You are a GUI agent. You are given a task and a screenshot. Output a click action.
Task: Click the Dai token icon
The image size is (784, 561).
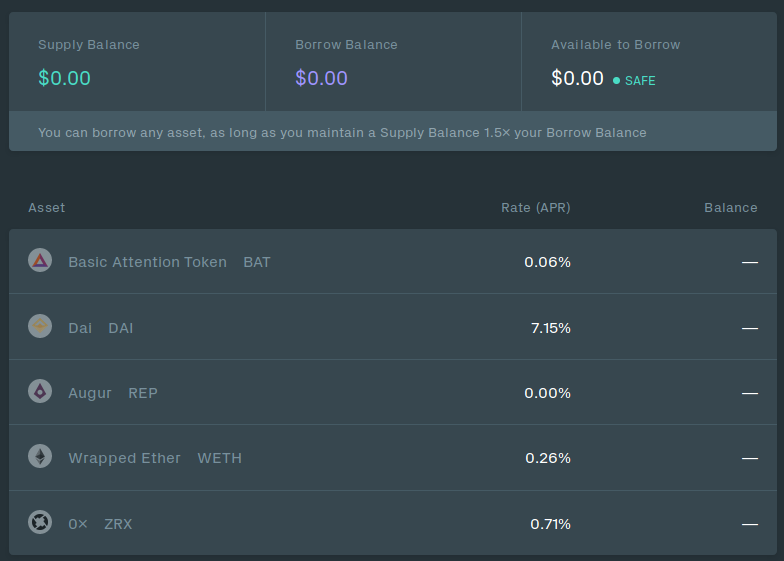point(40,326)
